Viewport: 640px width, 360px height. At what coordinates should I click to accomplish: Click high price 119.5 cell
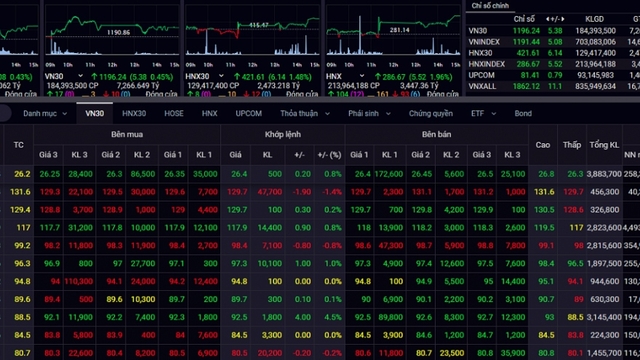[544, 228]
